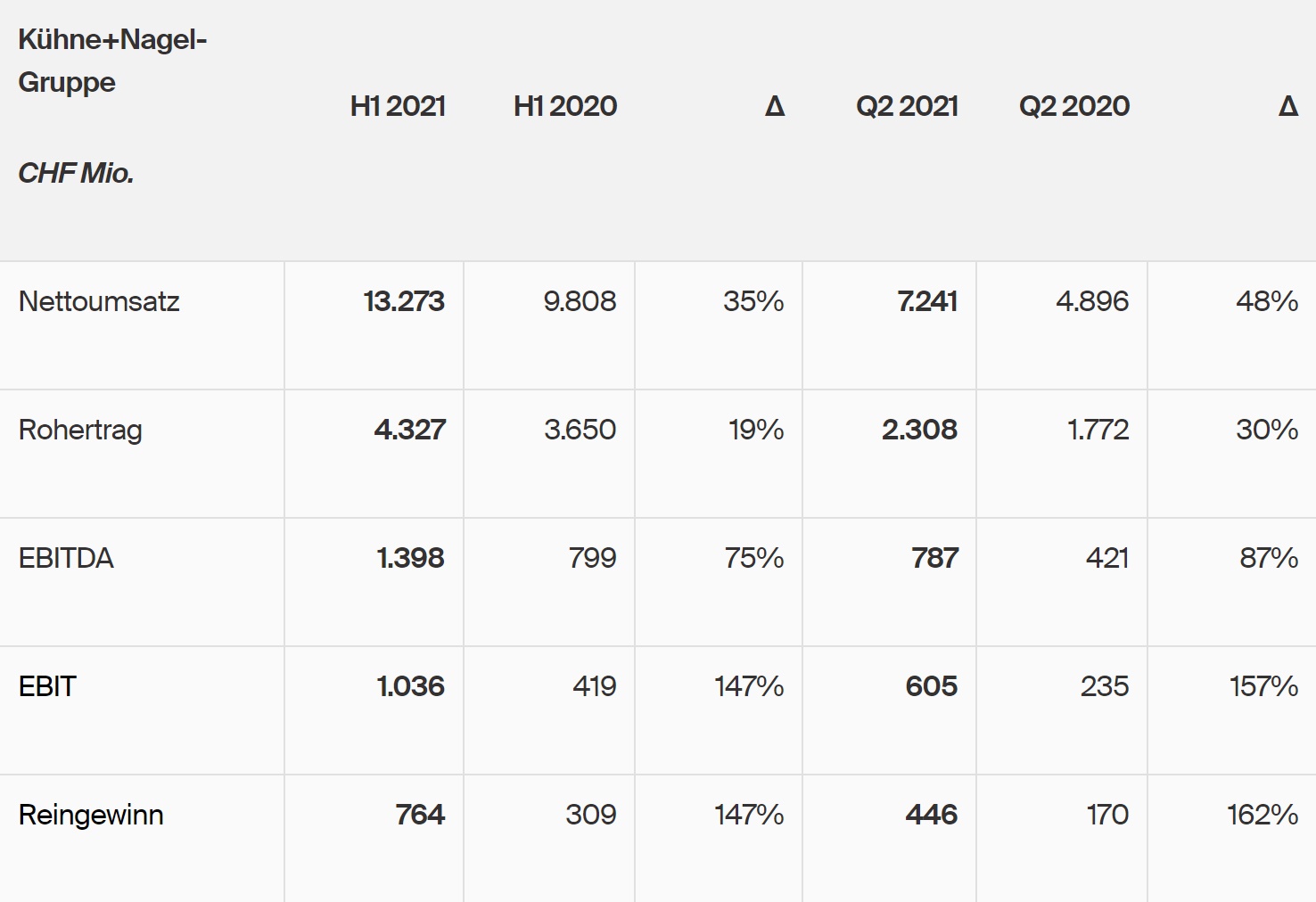Select the 19% change for Rohertrag
1316x902 pixels.
click(x=756, y=430)
